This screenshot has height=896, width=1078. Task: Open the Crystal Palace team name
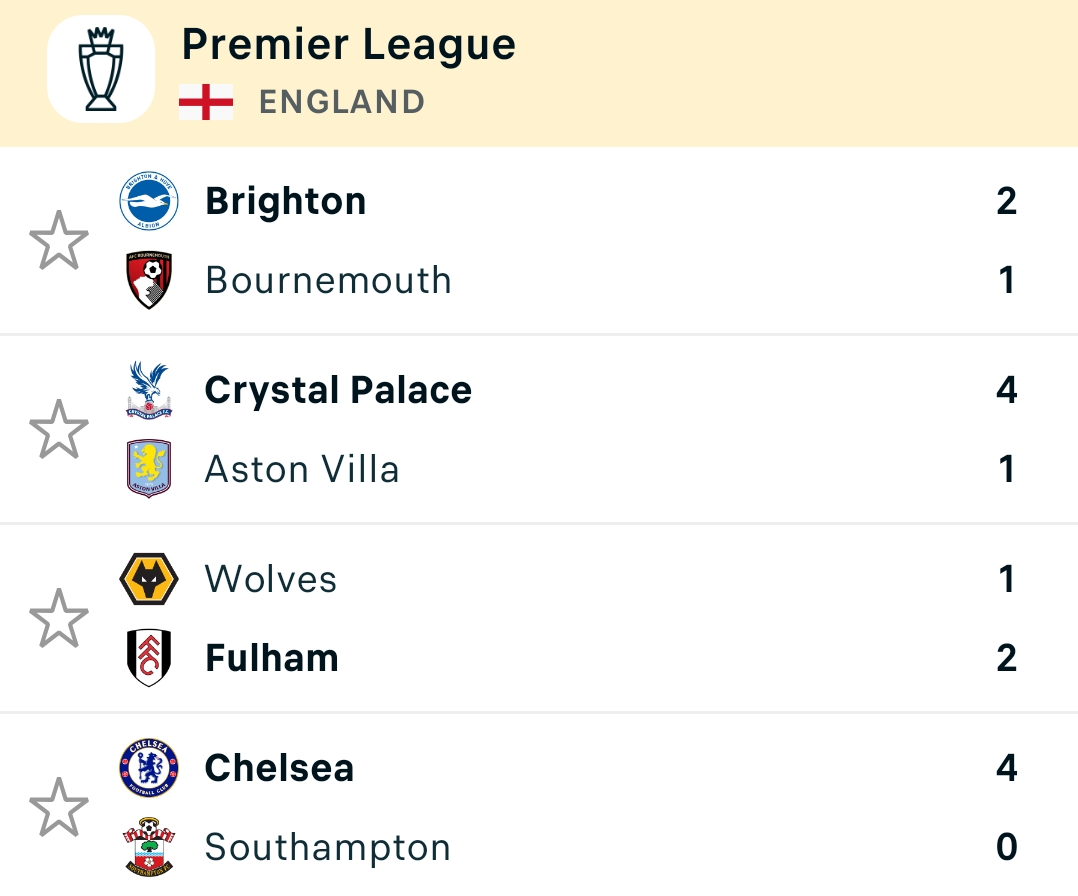tap(338, 391)
